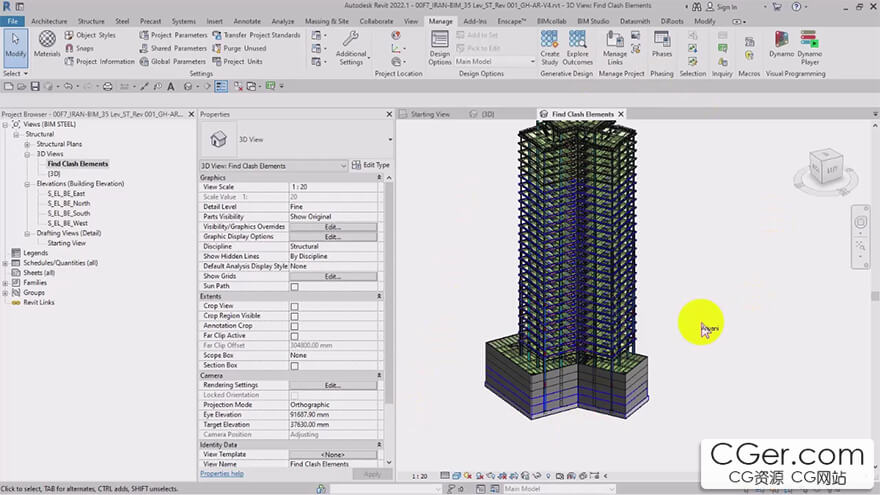
Task: Edit Rendering Settings
Action: click(333, 386)
